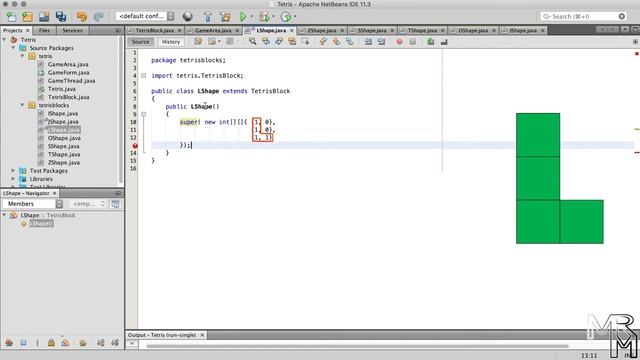The width and height of the screenshot is (640, 360).
Task: Click the History view button
Action: pos(171,42)
